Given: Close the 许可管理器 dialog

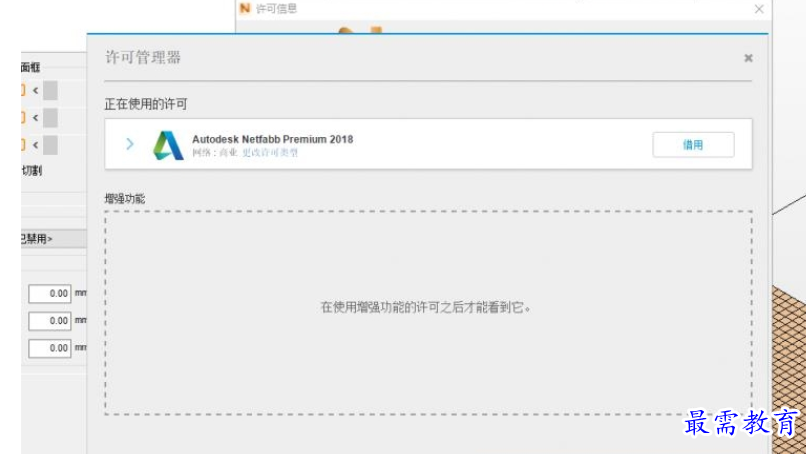Looking at the screenshot, I should [748, 58].
